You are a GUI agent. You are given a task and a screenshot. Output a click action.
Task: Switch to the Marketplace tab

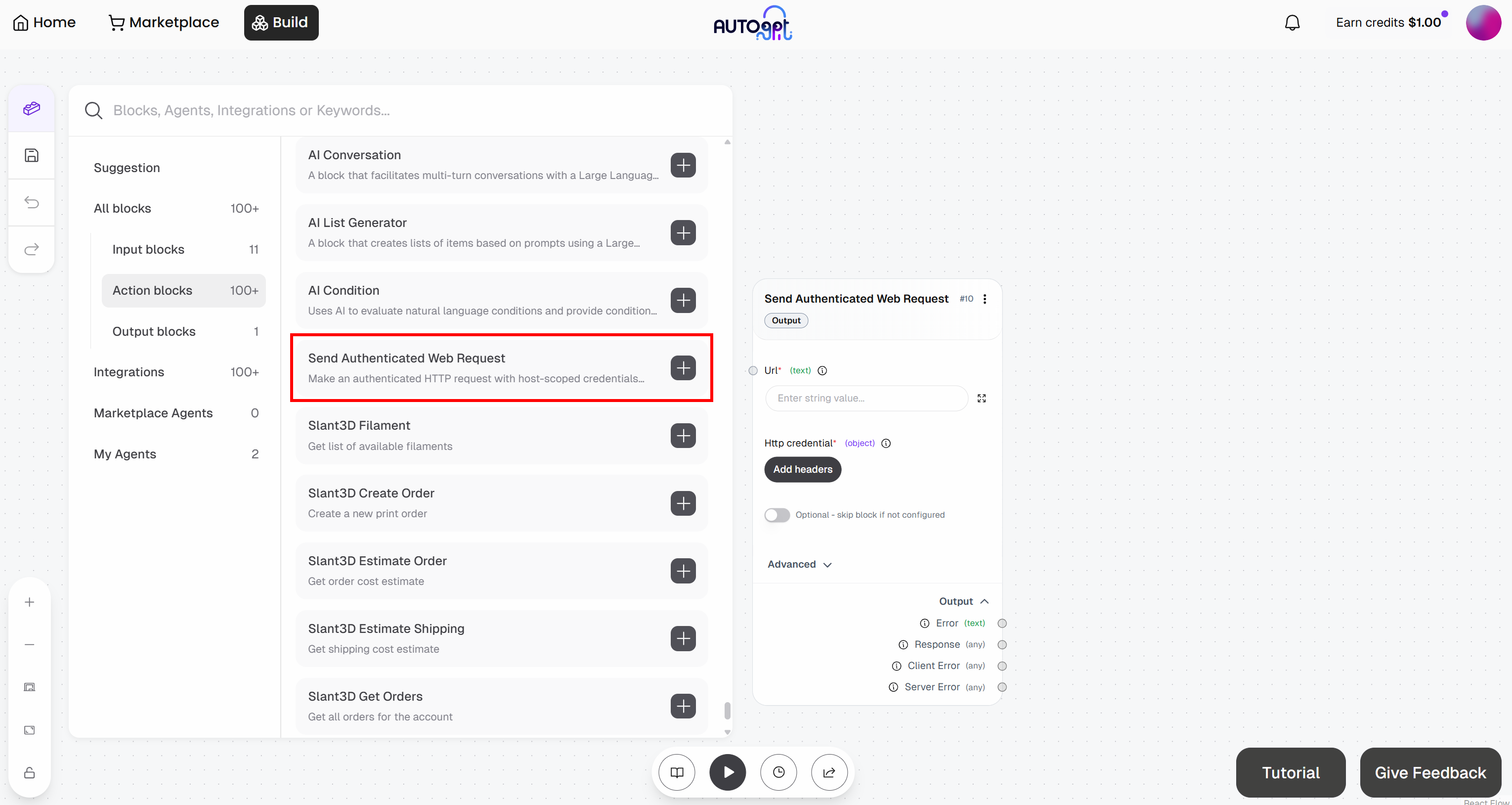[164, 22]
